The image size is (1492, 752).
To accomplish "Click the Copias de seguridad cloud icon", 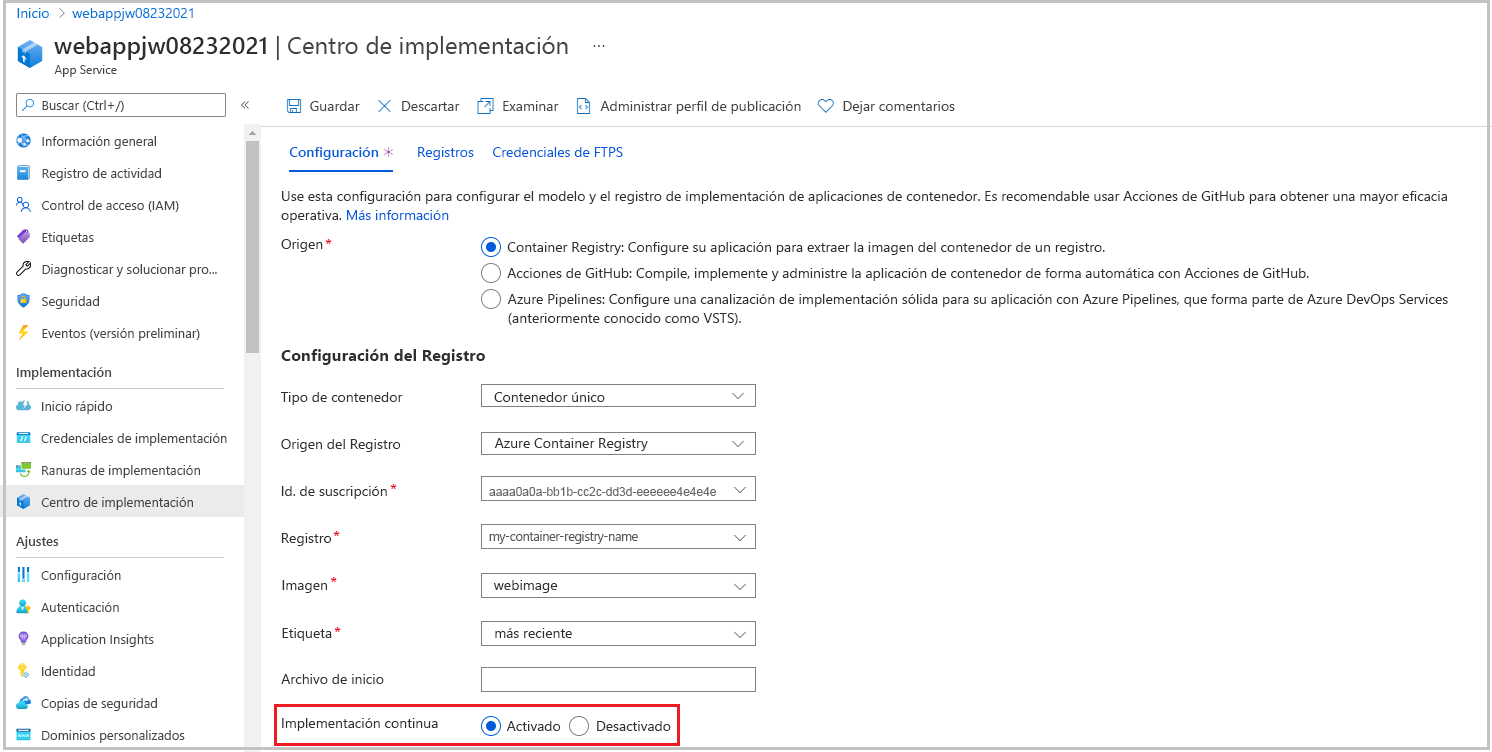I will coord(24,703).
